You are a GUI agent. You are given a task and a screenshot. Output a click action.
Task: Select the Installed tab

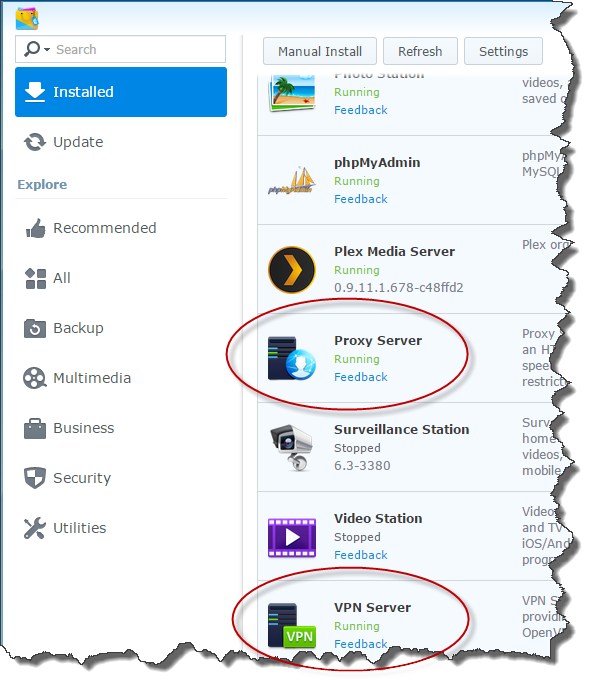(x=121, y=92)
